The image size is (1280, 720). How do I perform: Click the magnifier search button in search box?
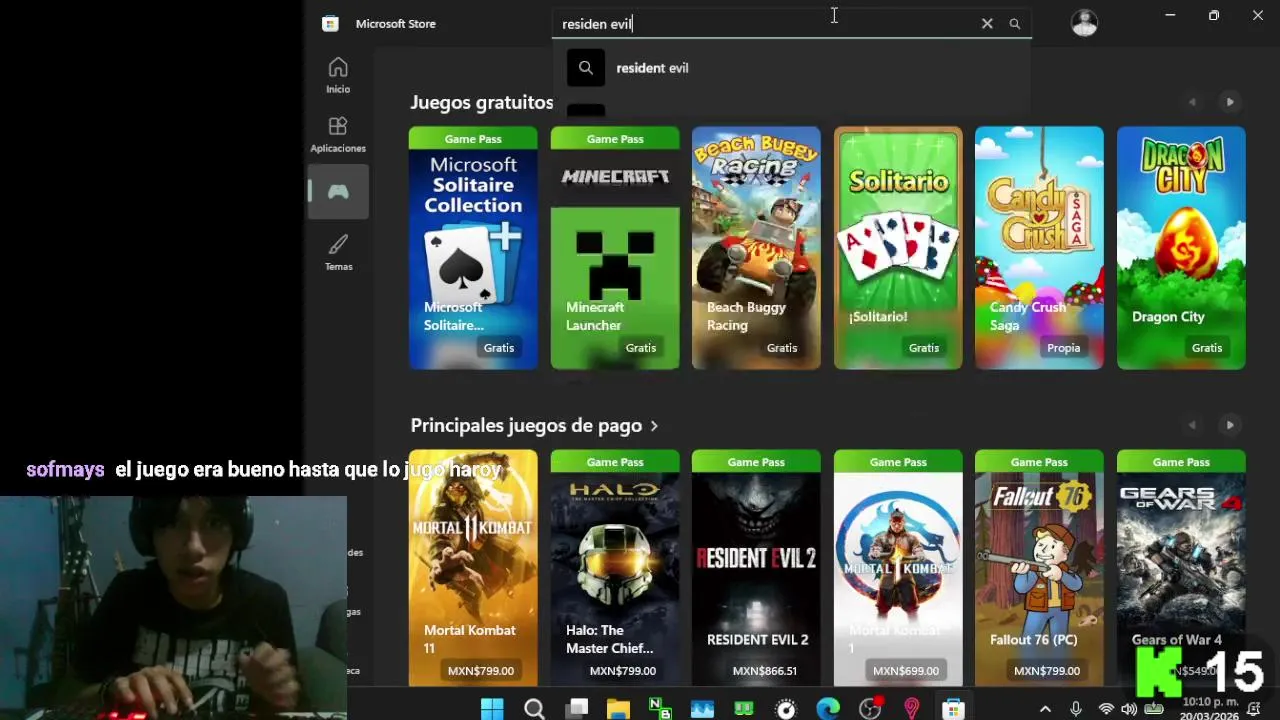[1015, 23]
